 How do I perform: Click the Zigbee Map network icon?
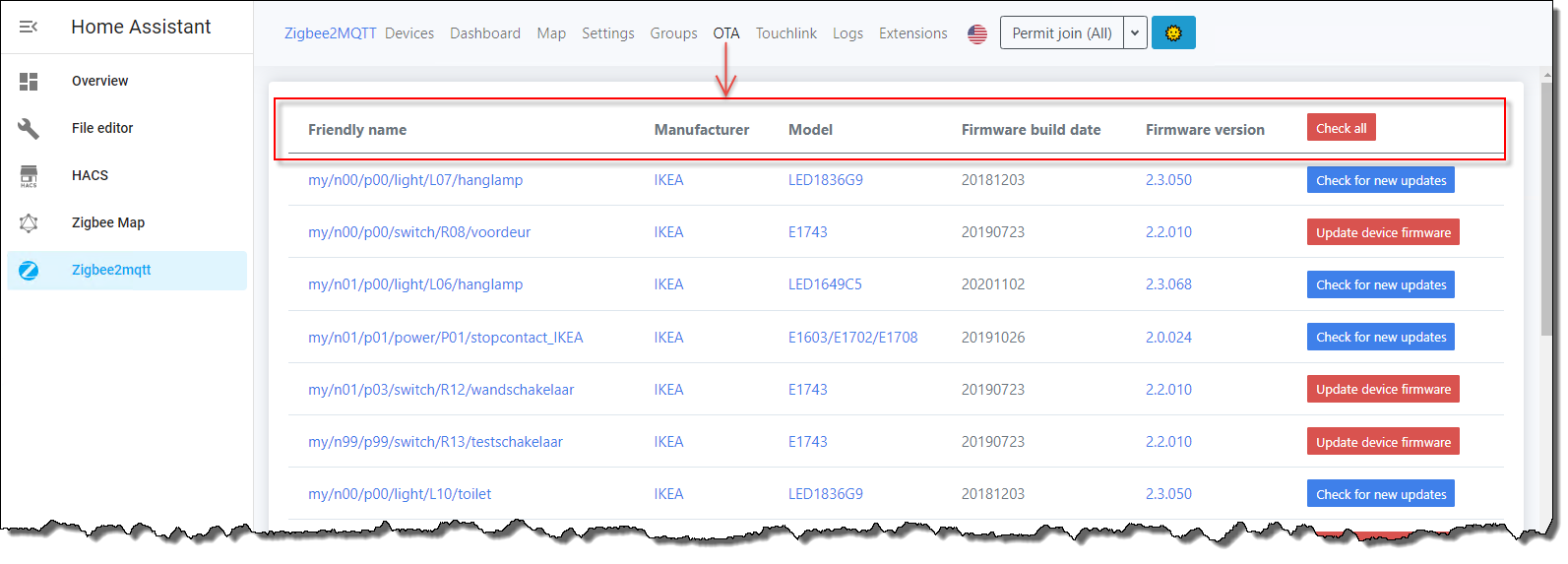coord(29,223)
